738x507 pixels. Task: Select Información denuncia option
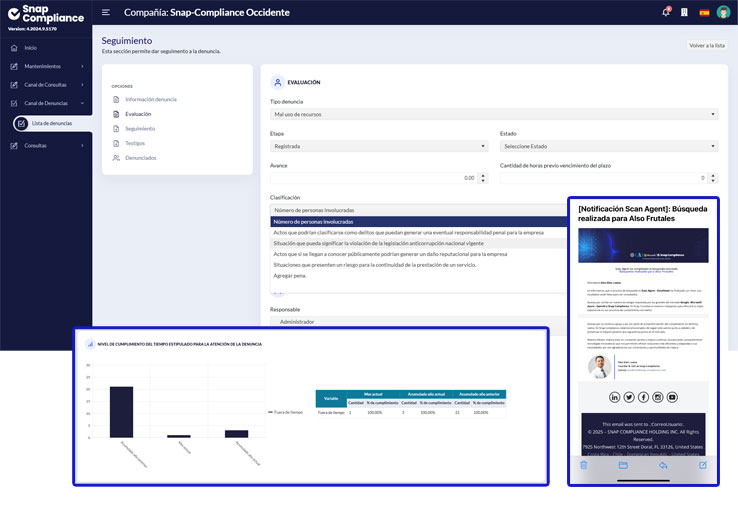(151, 99)
